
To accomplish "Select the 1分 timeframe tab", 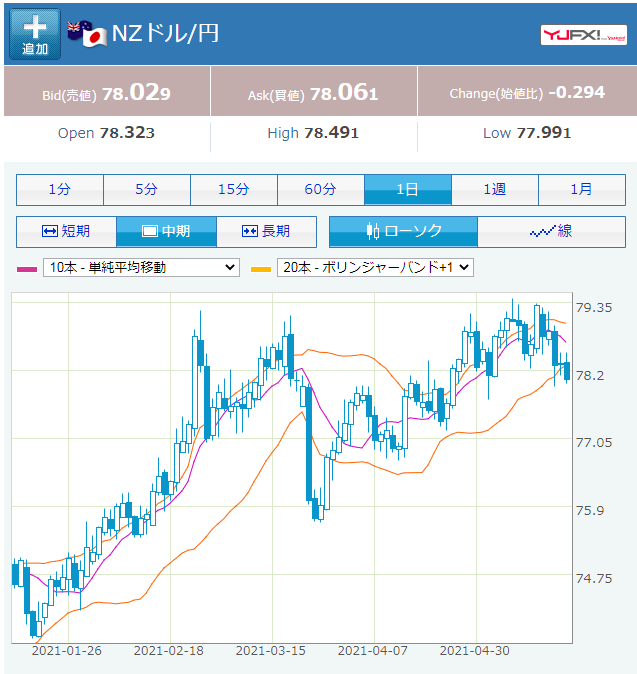I will 60,190.
